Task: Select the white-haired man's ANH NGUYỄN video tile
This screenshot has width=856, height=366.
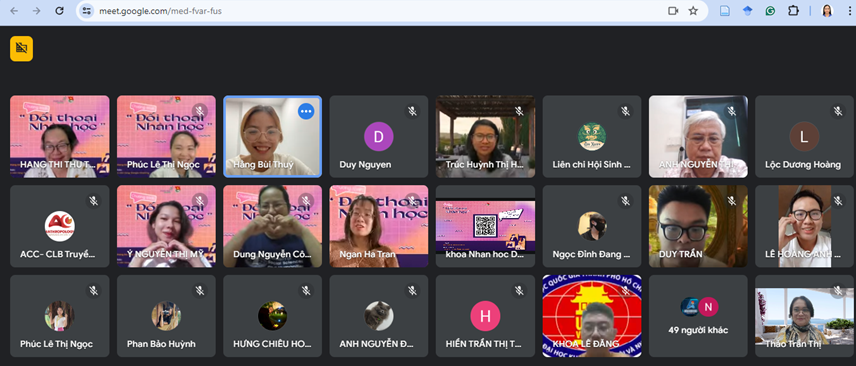Action: pos(698,137)
